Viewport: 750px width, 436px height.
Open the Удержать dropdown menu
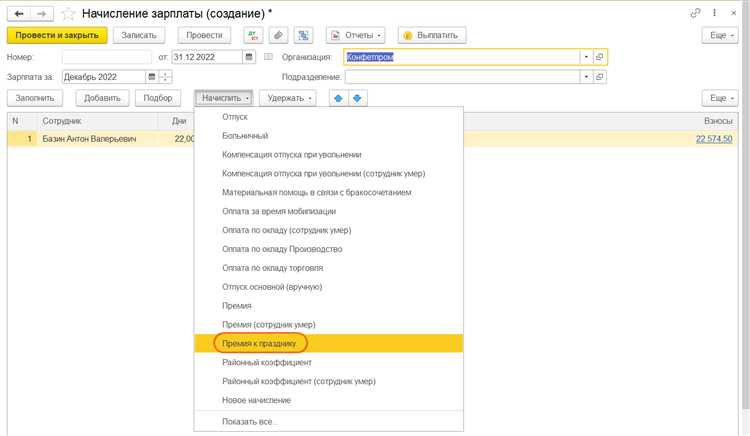pos(287,98)
